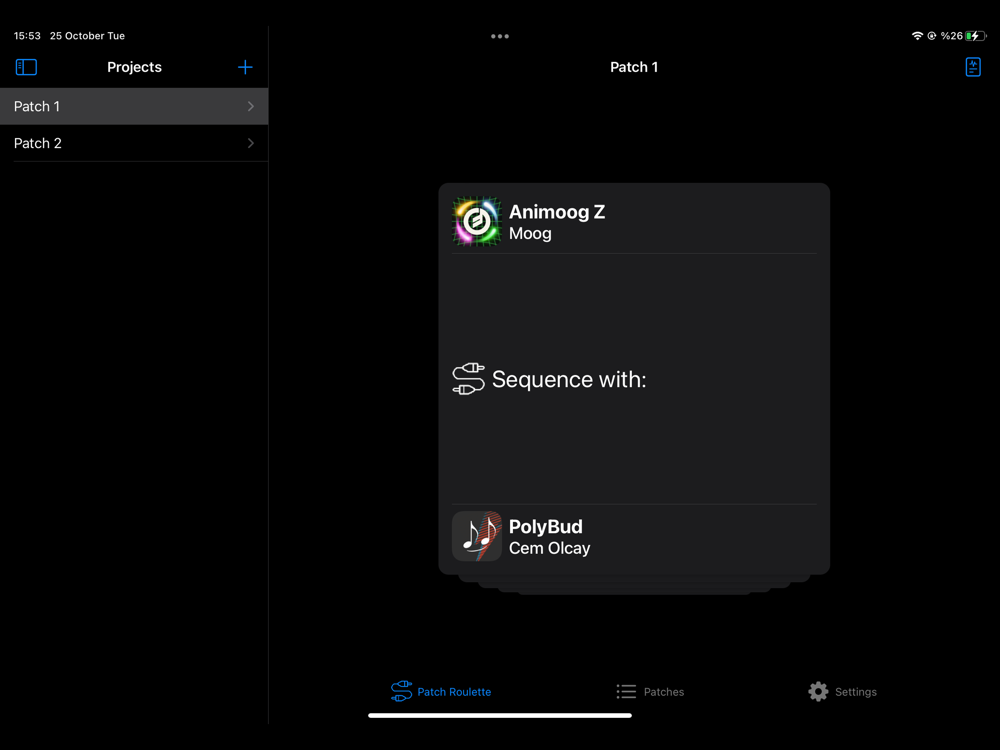The width and height of the screenshot is (1000, 750).
Task: Tap the orientation lock status icon
Action: [932, 36]
